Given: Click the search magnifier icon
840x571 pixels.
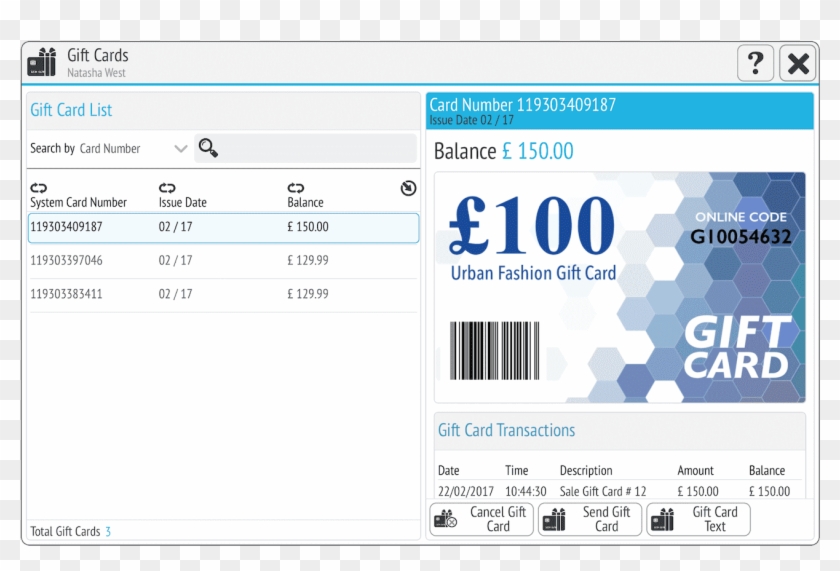Looking at the screenshot, I should pyautogui.click(x=208, y=148).
